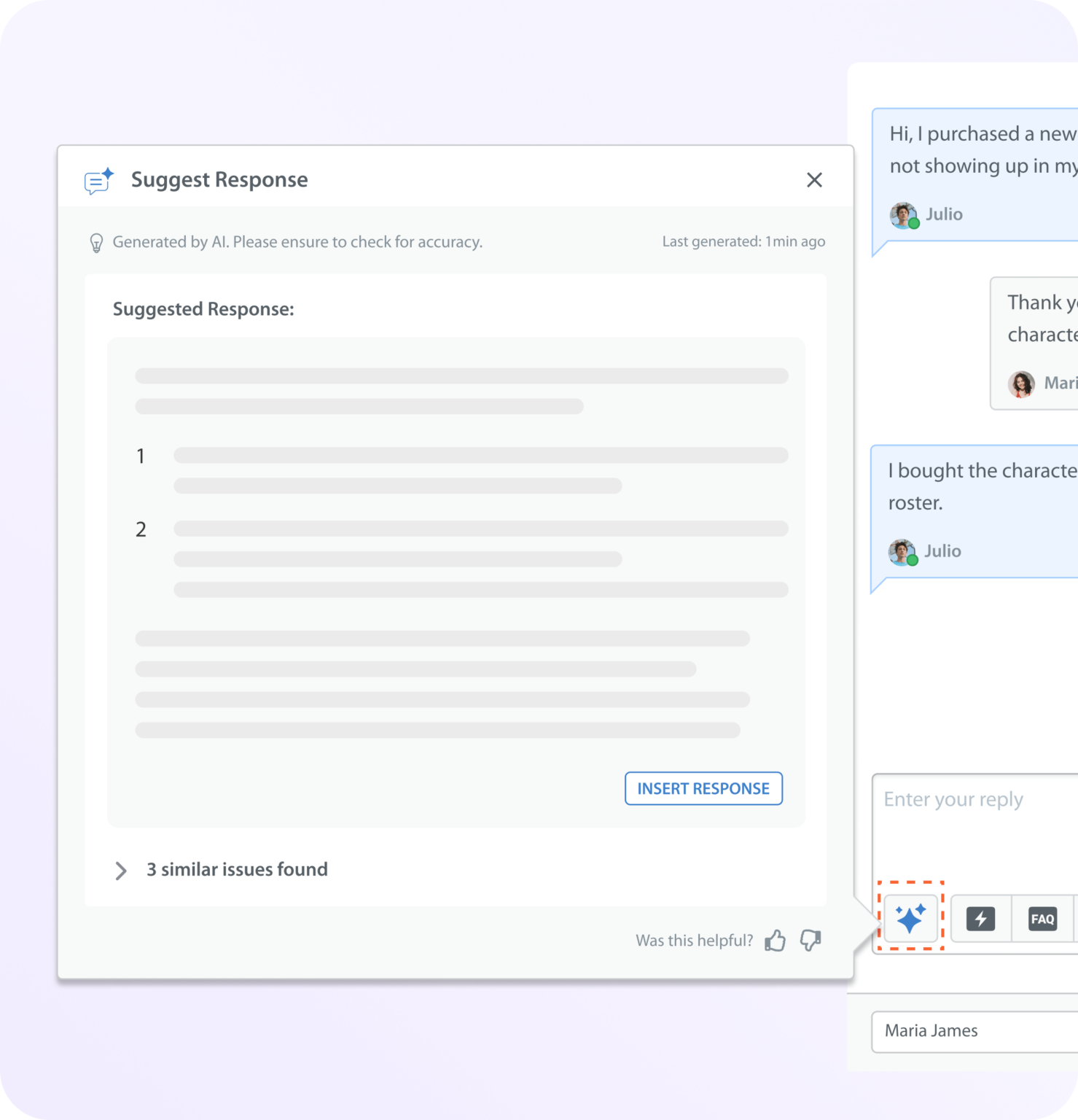Viewport: 1078px width, 1120px height.
Task: Click the thumbs down feedback icon
Action: pos(810,941)
